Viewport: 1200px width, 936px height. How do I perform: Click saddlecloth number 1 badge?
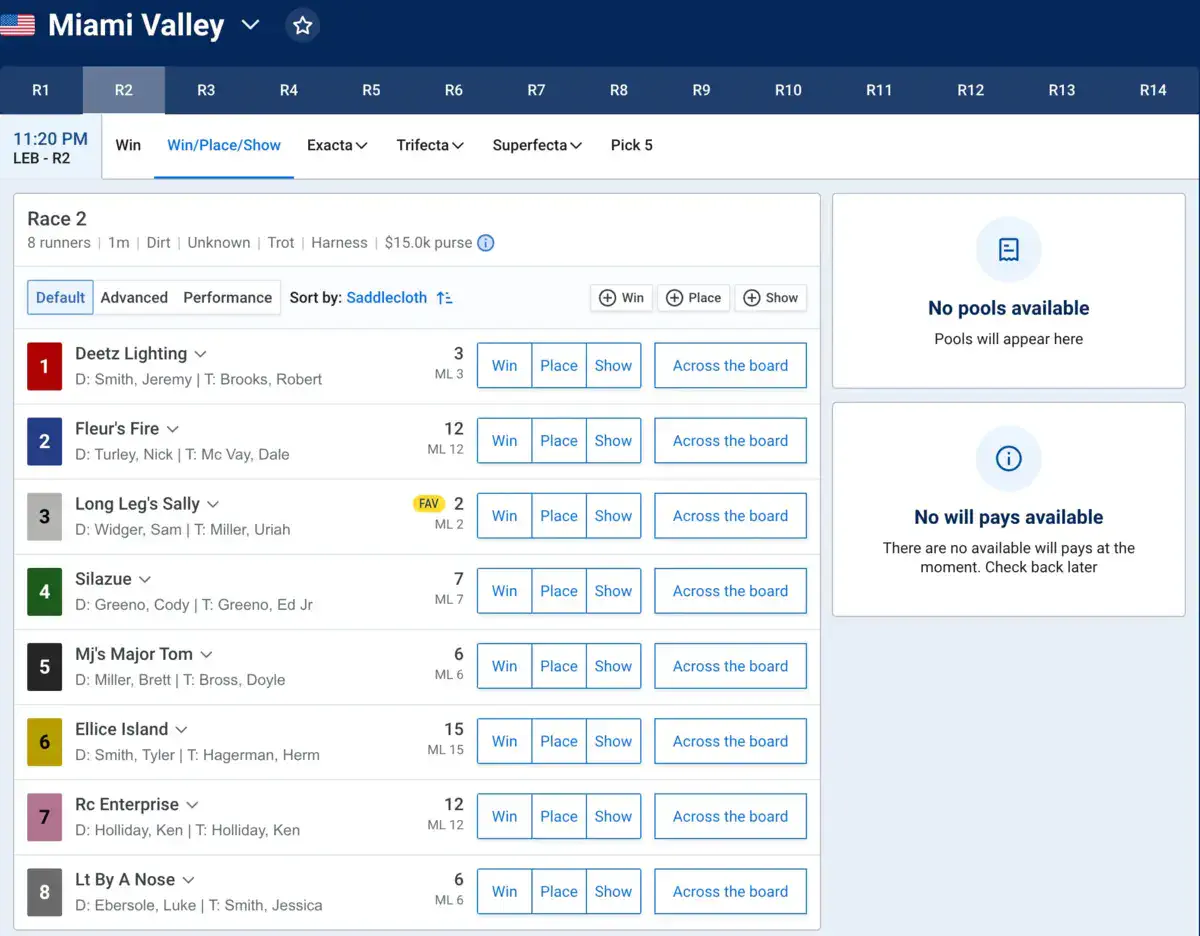[44, 366]
